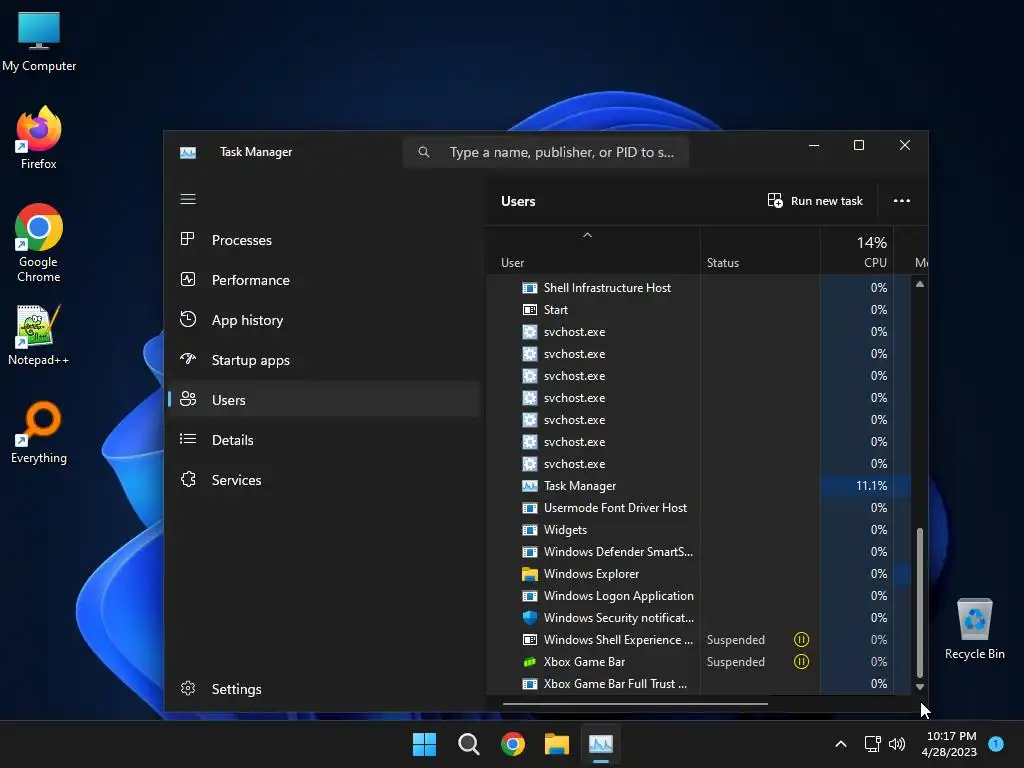Open taskbar Search
The height and width of the screenshot is (768, 1024).
(x=468, y=744)
